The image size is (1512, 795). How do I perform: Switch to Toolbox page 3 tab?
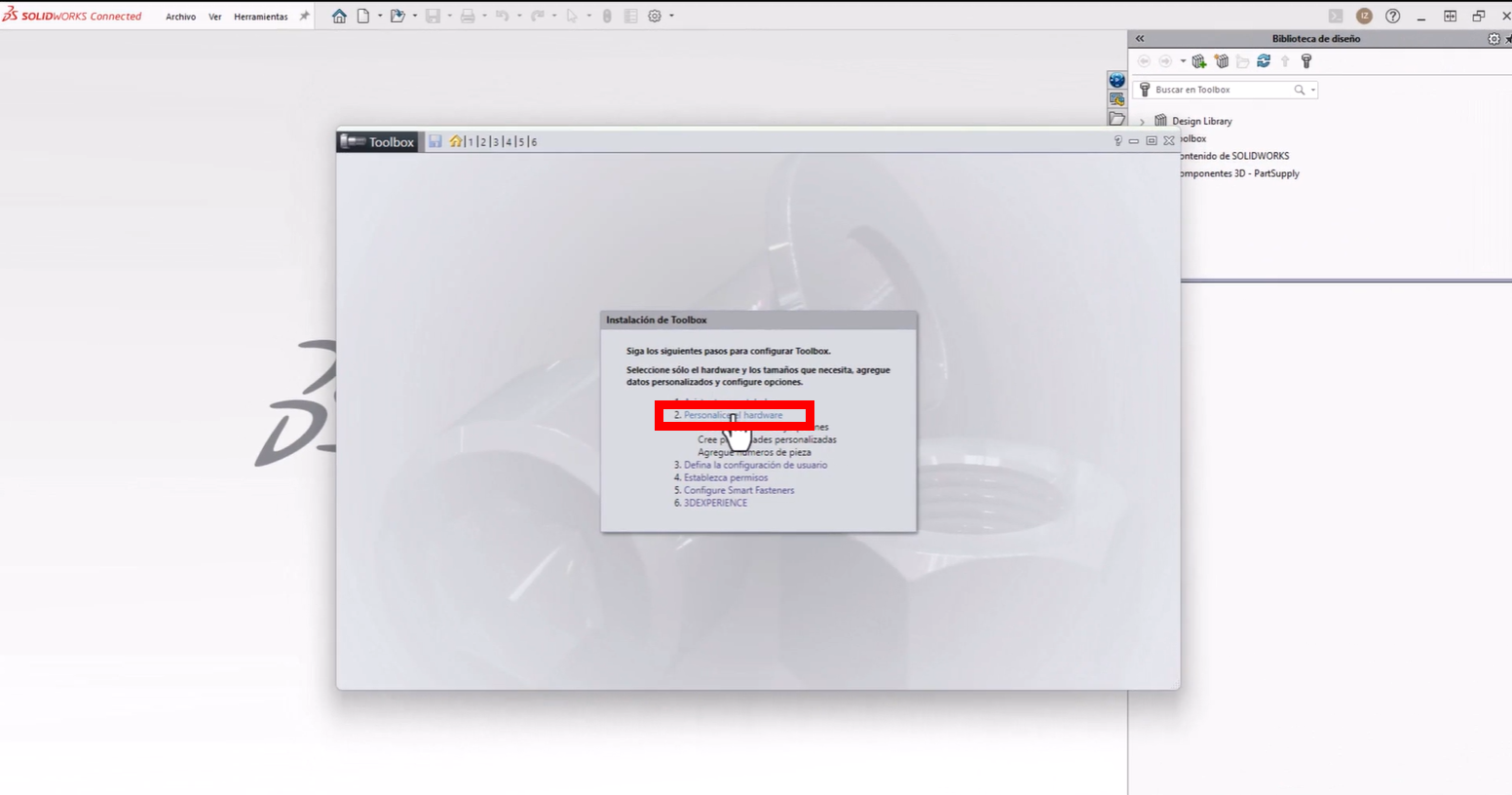[494, 141]
